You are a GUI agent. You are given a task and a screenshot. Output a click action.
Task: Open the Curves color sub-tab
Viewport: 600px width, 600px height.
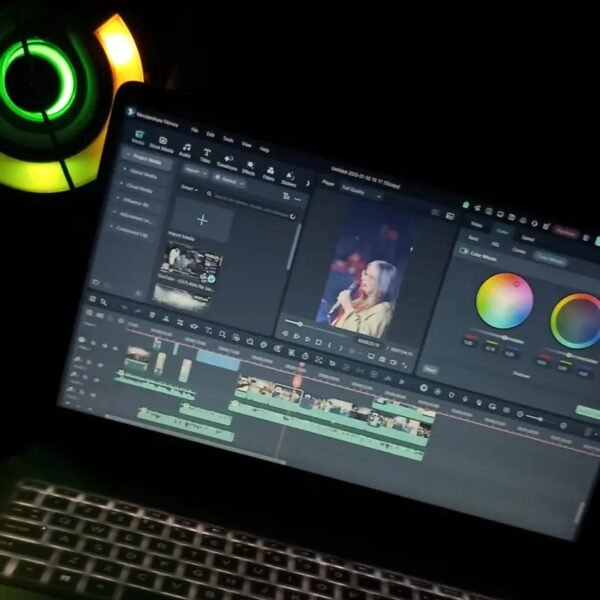point(518,250)
